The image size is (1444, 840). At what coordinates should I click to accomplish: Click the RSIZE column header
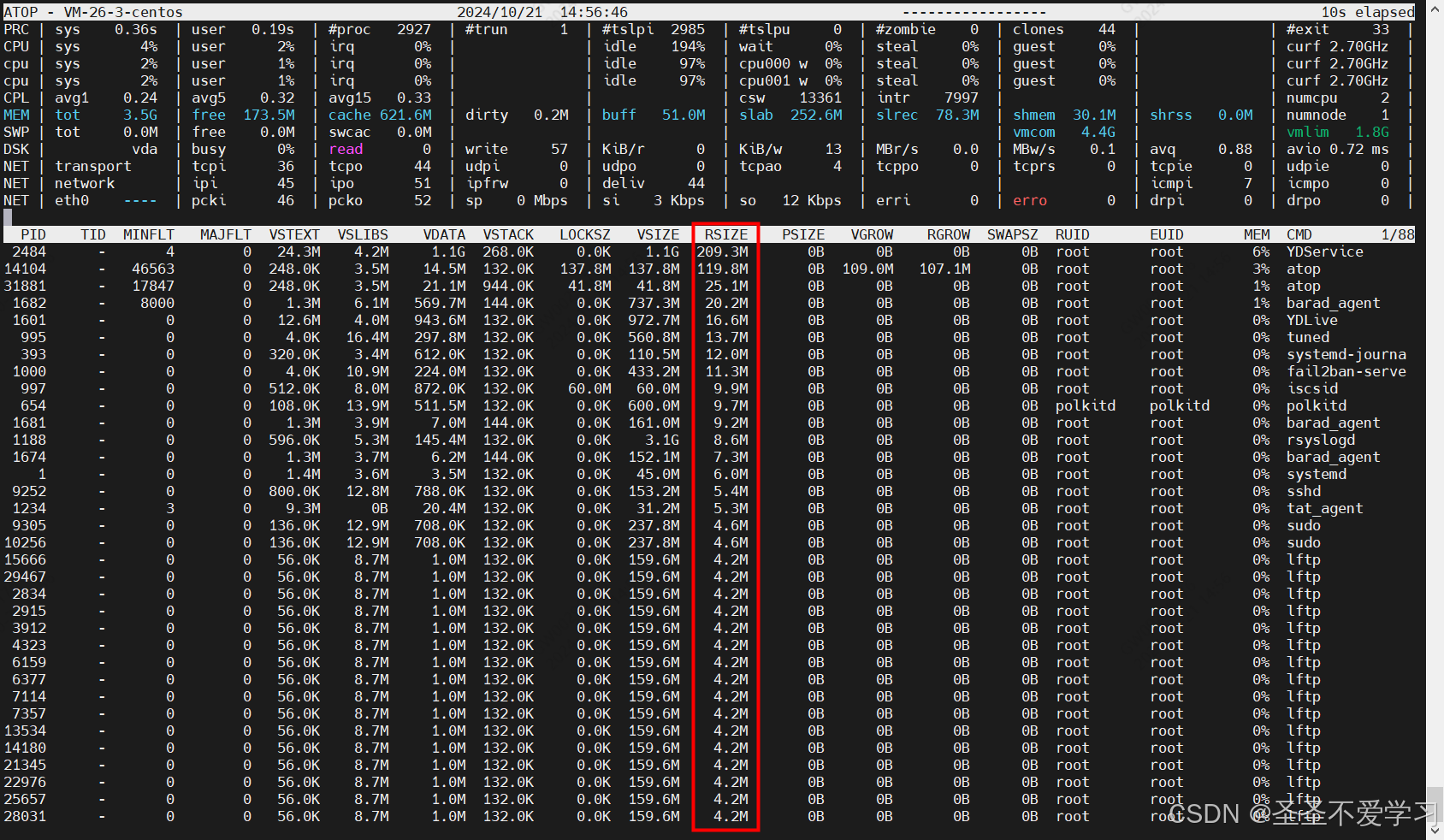[726, 234]
